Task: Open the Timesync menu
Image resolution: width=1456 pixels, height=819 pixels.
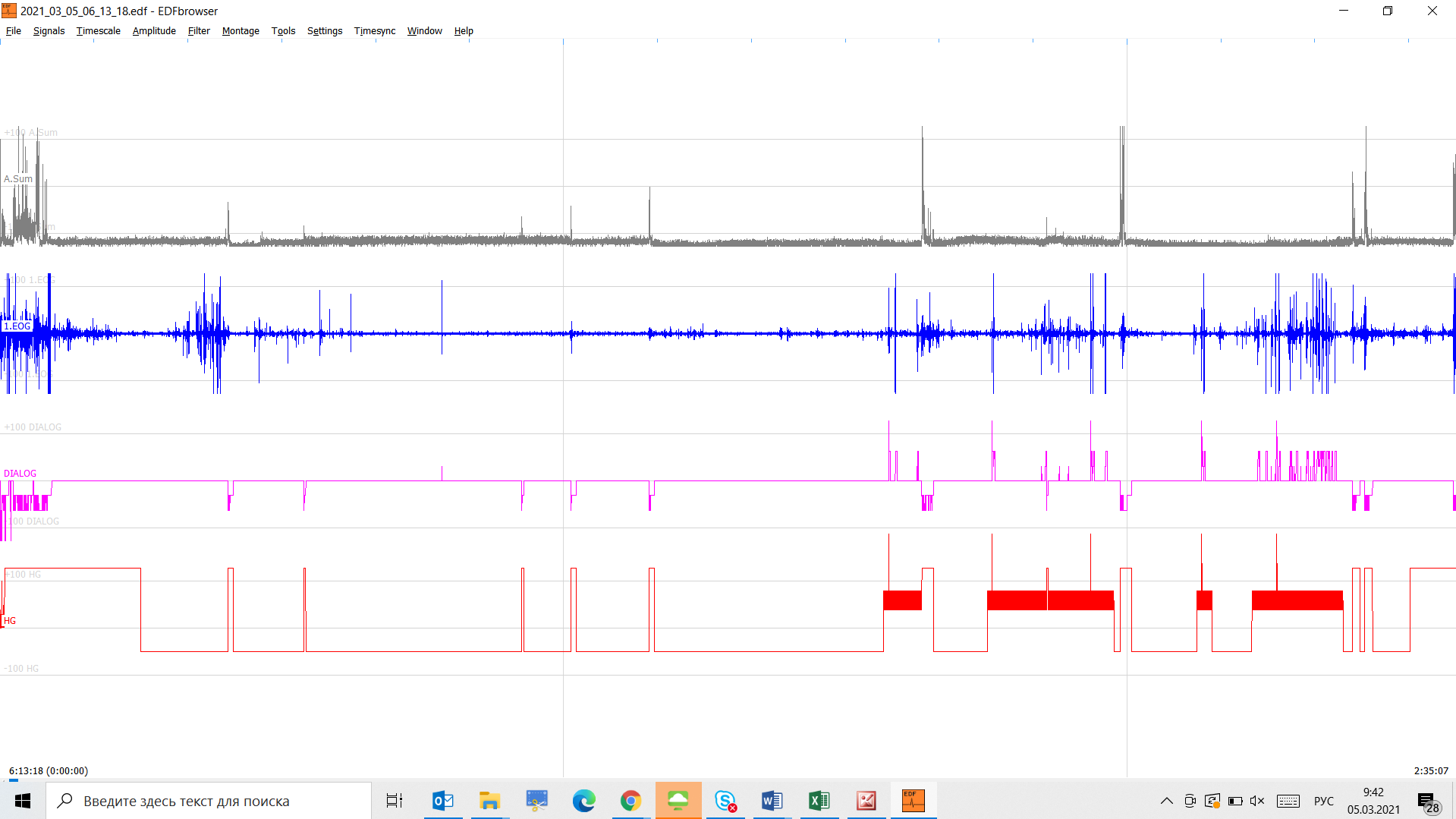Action: point(375,31)
